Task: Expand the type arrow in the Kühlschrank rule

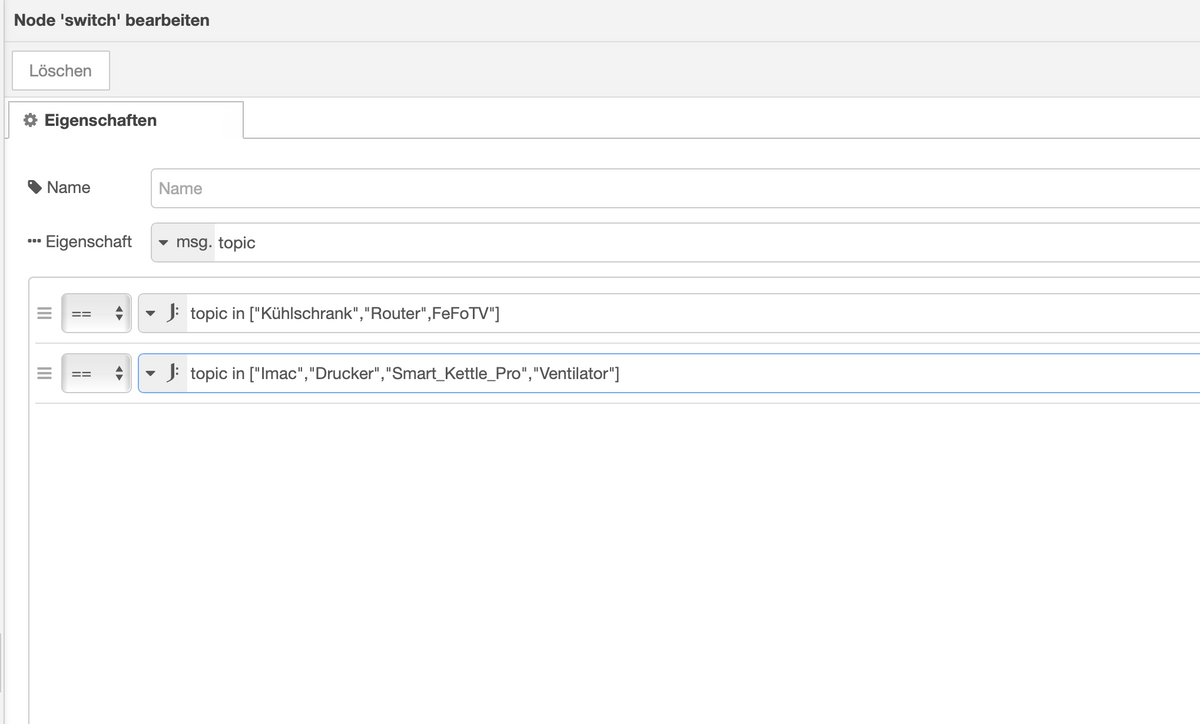Action: click(x=151, y=313)
